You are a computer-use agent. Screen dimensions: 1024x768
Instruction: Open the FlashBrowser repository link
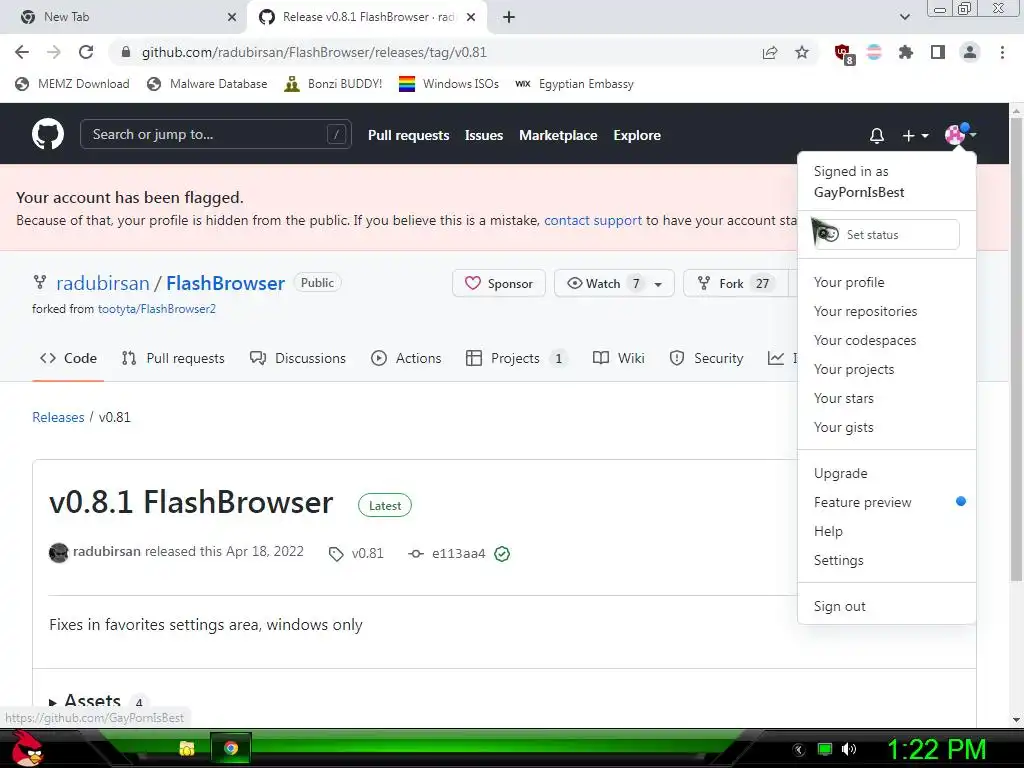225,283
